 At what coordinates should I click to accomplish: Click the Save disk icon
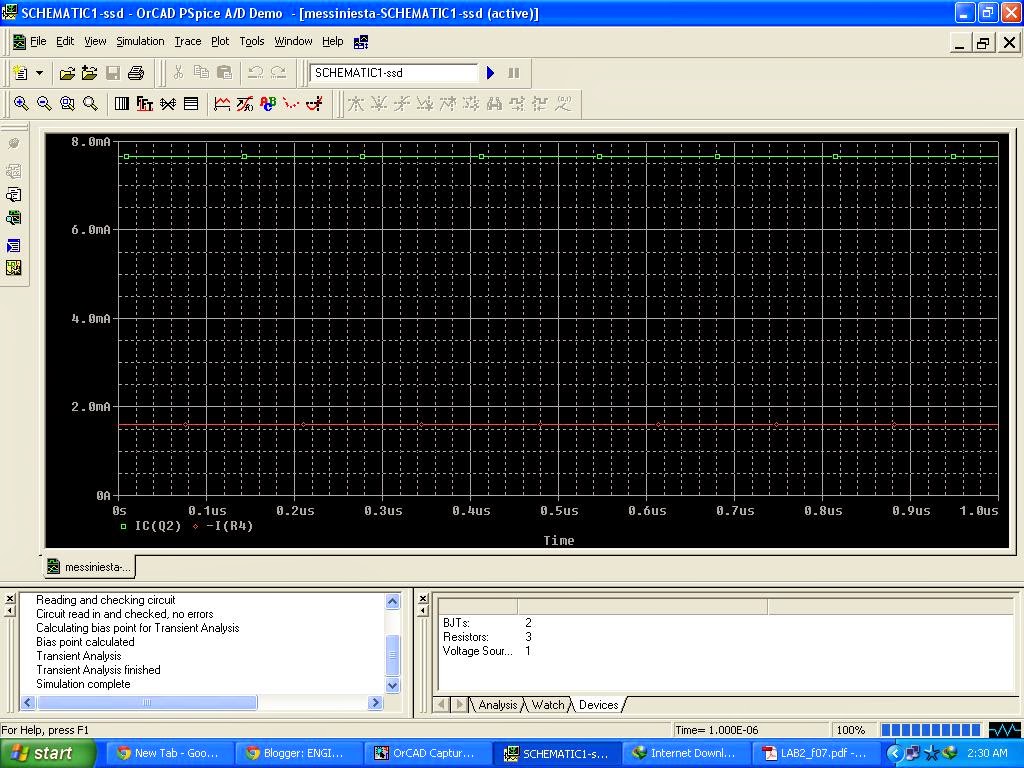pyautogui.click(x=113, y=72)
